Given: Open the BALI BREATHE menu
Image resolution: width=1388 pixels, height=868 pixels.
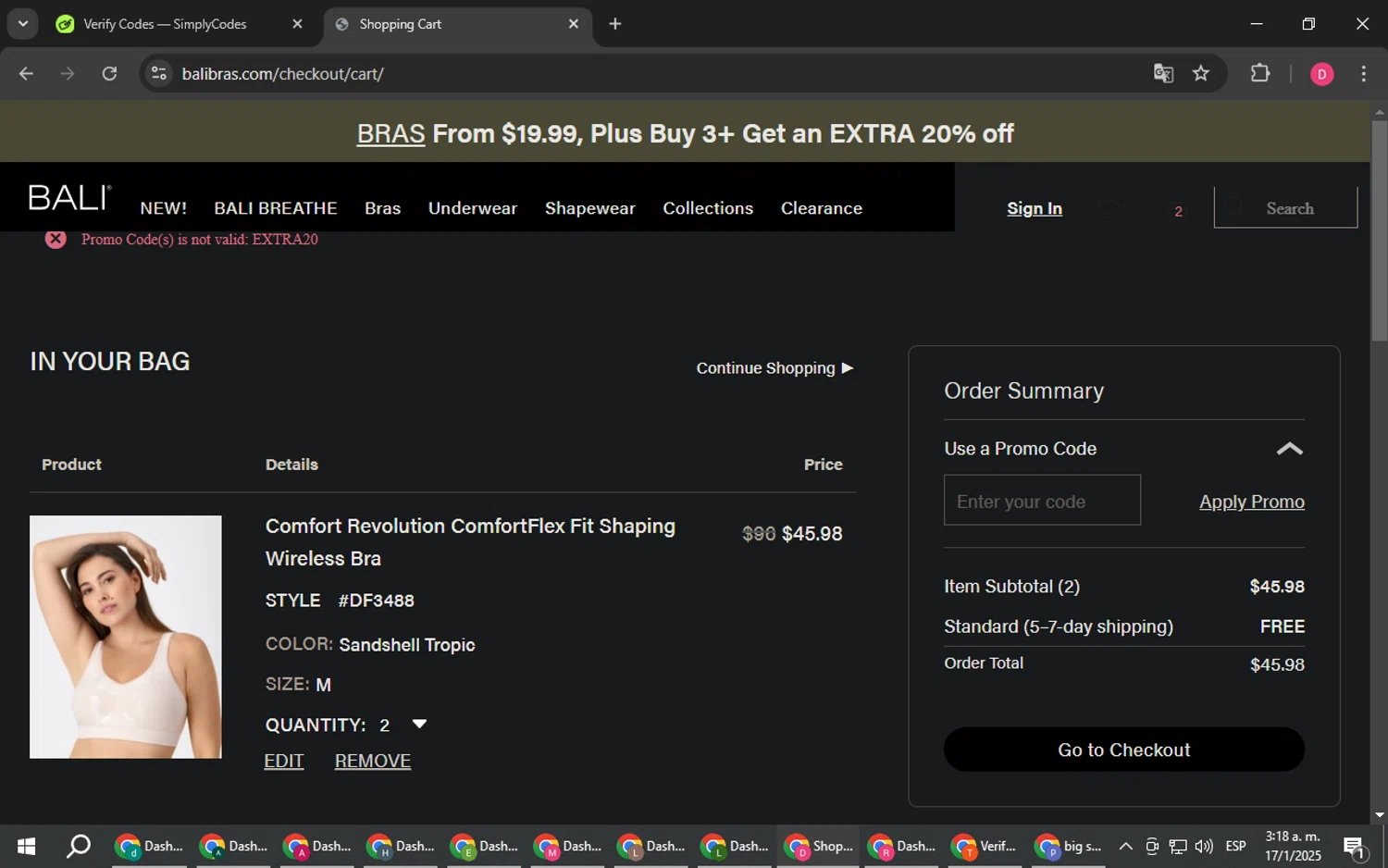Looking at the screenshot, I should [x=276, y=208].
